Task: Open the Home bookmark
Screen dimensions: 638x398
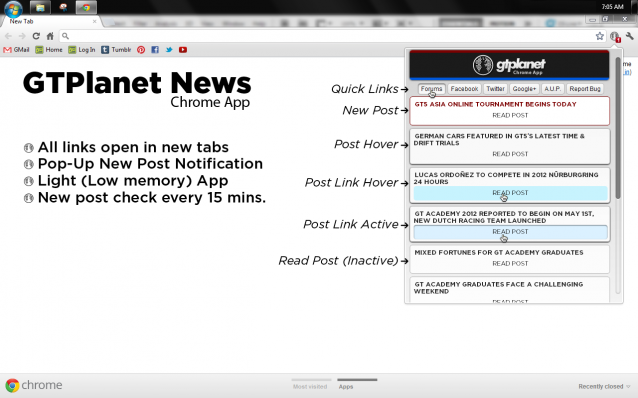Action: [x=49, y=50]
